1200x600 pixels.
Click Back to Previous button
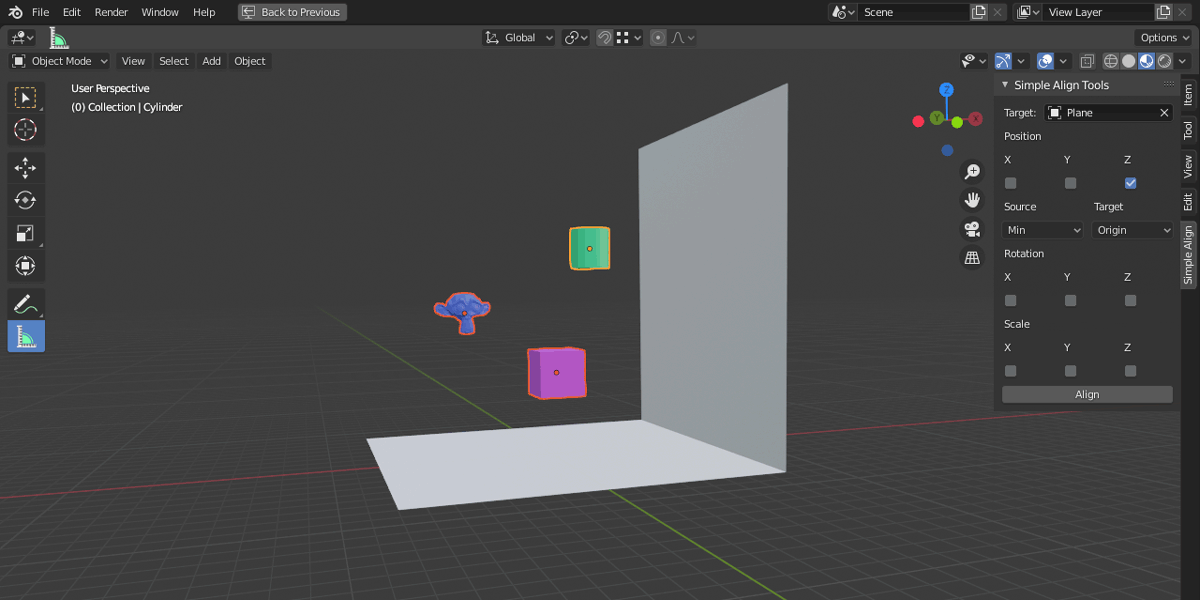pos(292,12)
